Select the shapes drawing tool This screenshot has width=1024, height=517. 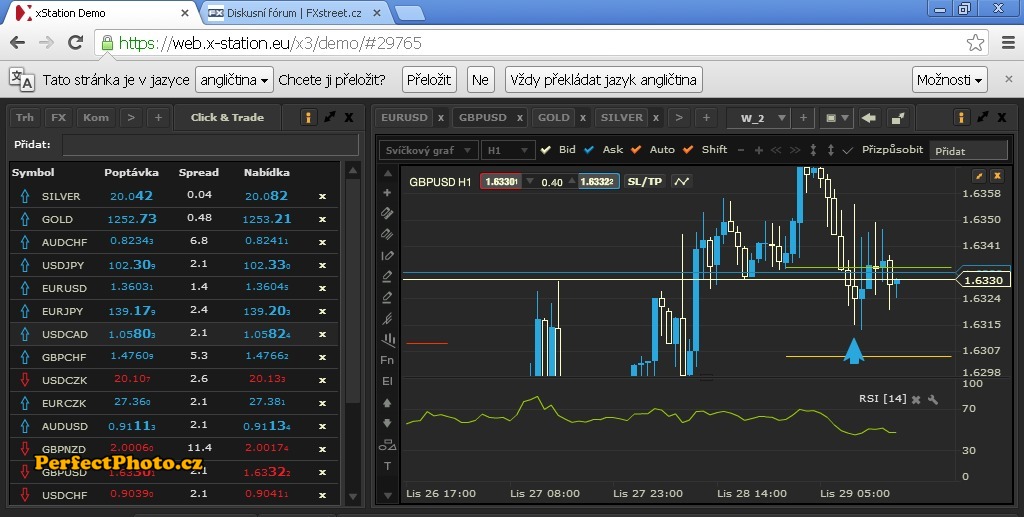click(x=387, y=445)
